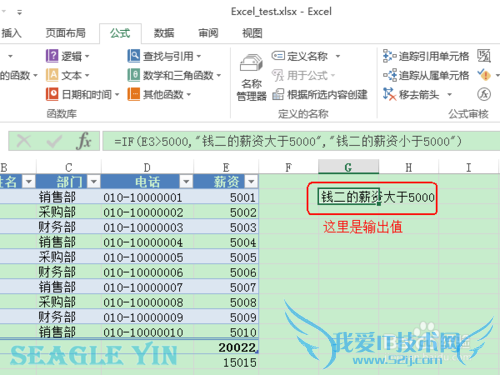Select salary cell showing 5001
The width and height of the screenshot is (500, 375).
(x=226, y=197)
